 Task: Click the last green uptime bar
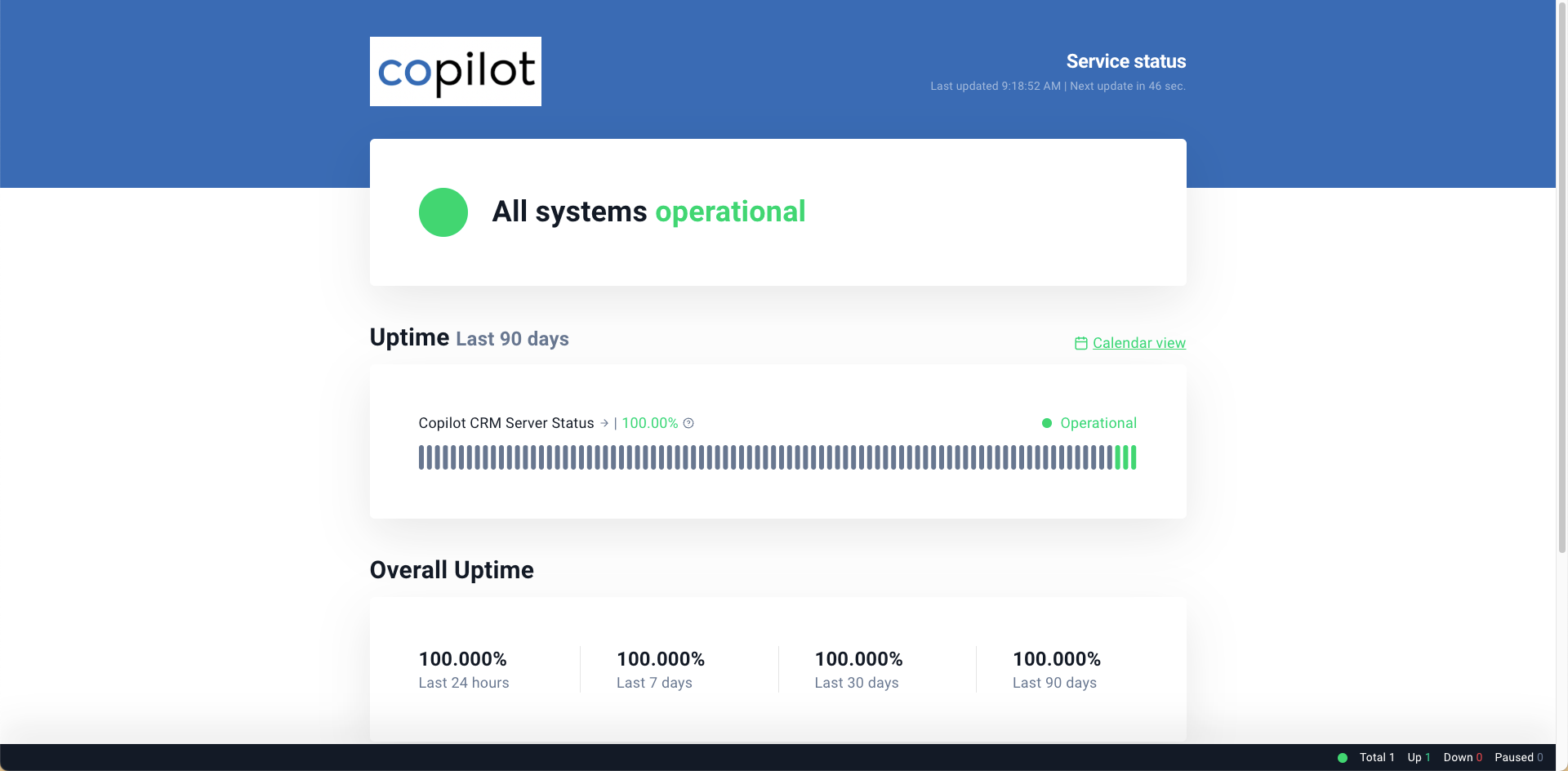point(1134,457)
